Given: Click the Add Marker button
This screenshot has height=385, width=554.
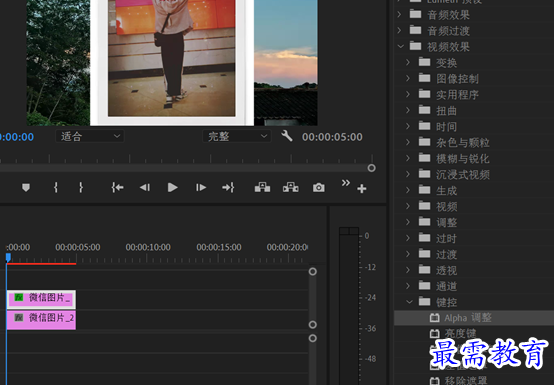Looking at the screenshot, I should [26, 188].
